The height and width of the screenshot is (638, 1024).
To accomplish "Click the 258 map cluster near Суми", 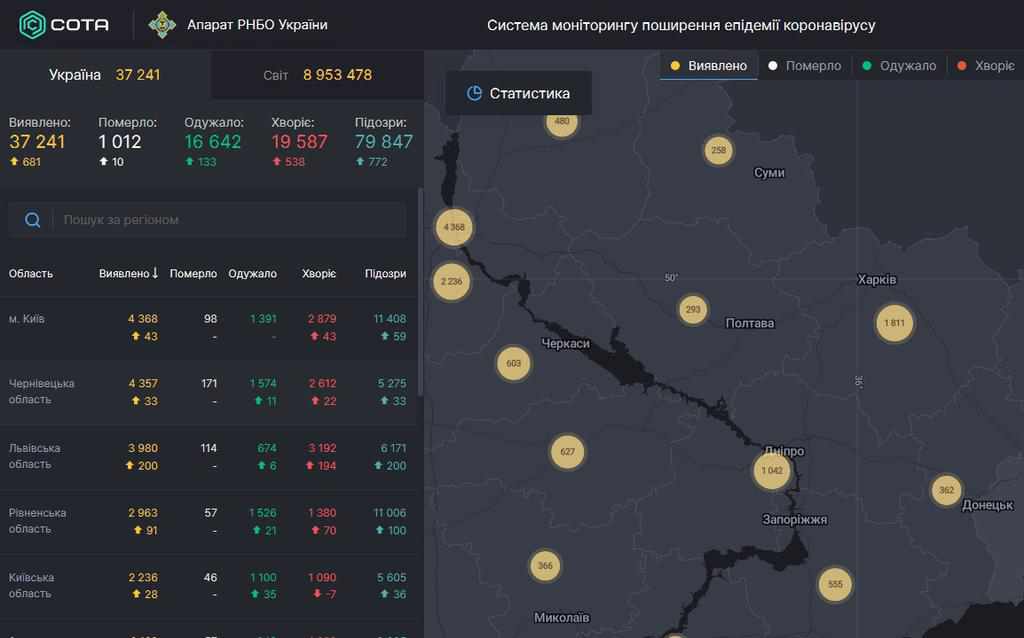I will click(718, 151).
